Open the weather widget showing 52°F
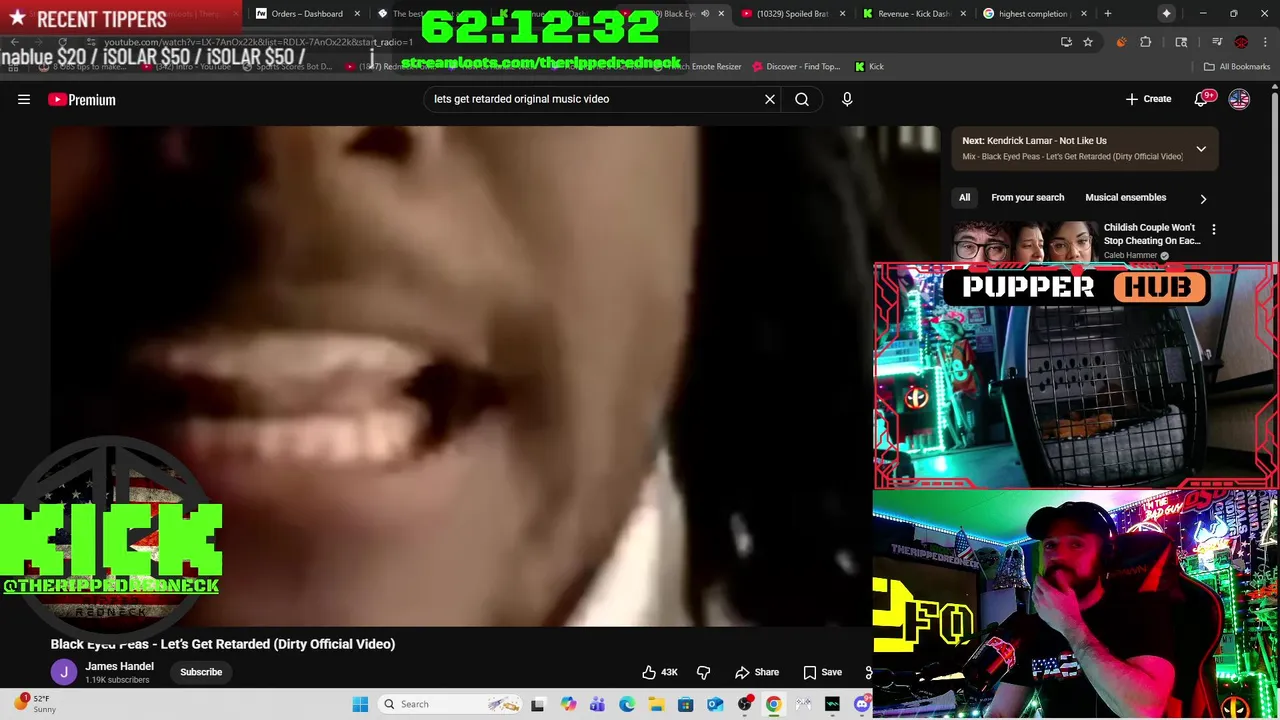Image resolution: width=1280 pixels, height=720 pixels. point(34,704)
